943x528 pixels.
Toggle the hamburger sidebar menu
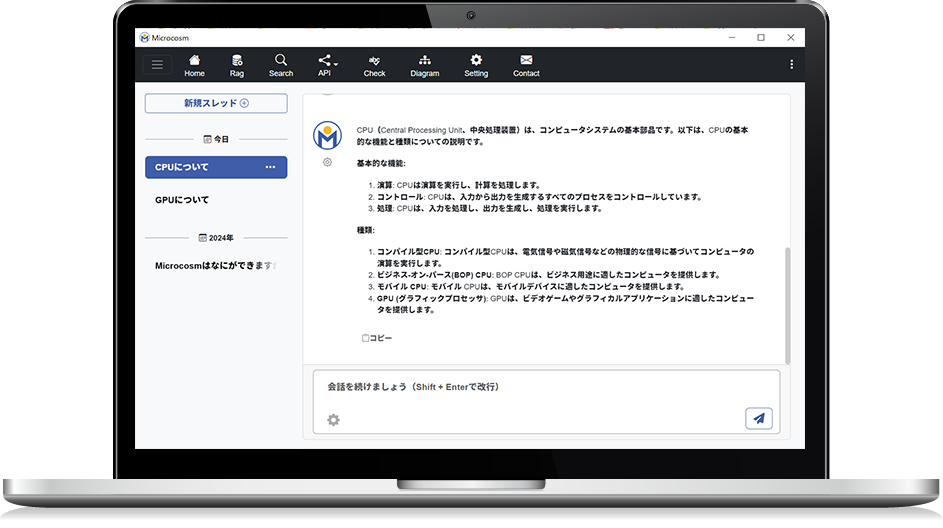tap(157, 64)
